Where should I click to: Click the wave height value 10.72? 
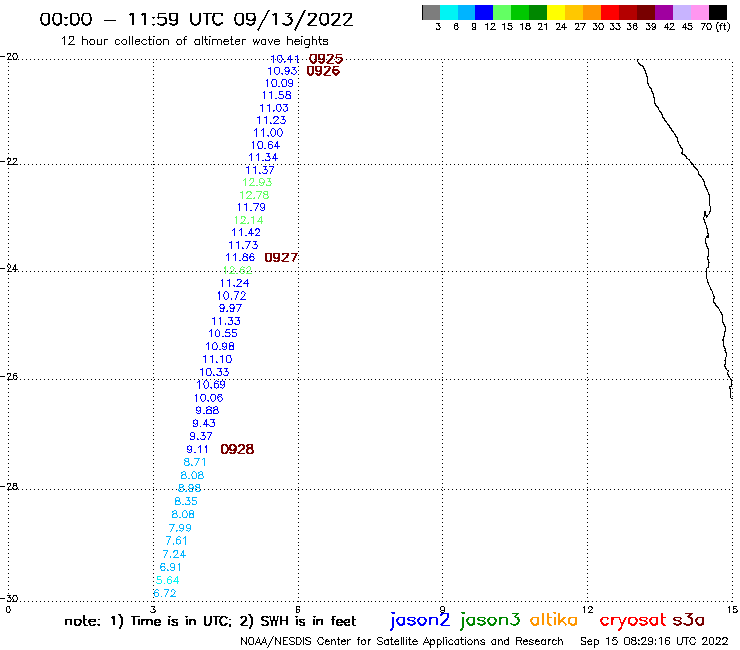click(232, 296)
